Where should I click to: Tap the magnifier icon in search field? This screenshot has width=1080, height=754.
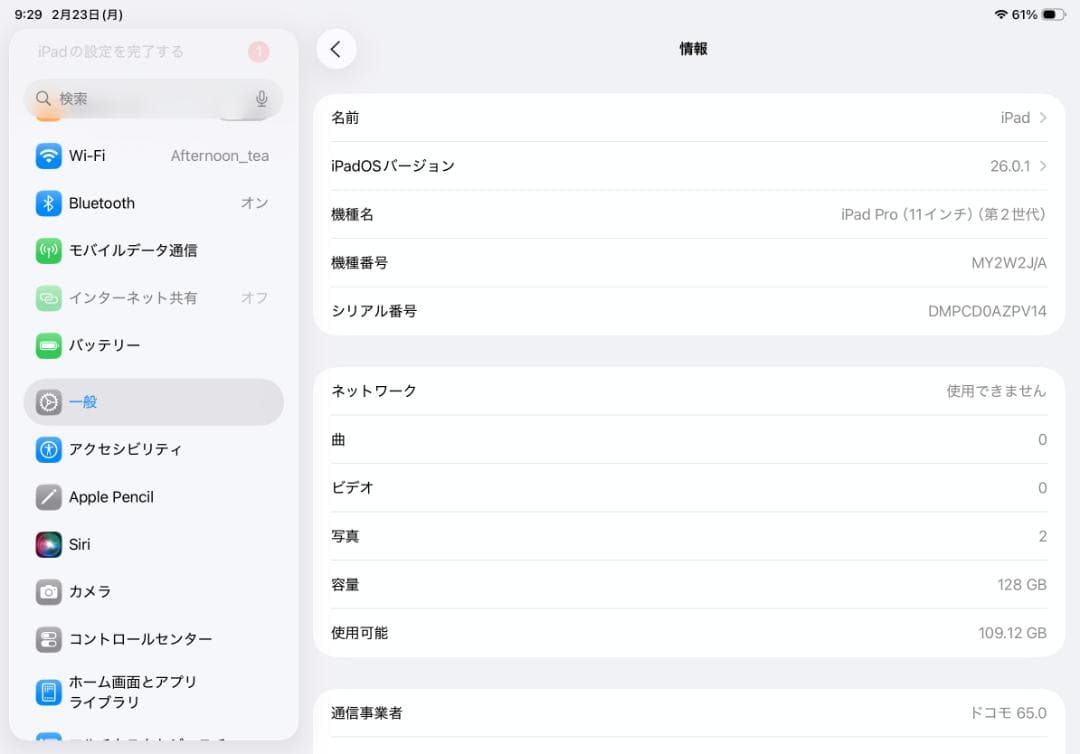pos(43,98)
